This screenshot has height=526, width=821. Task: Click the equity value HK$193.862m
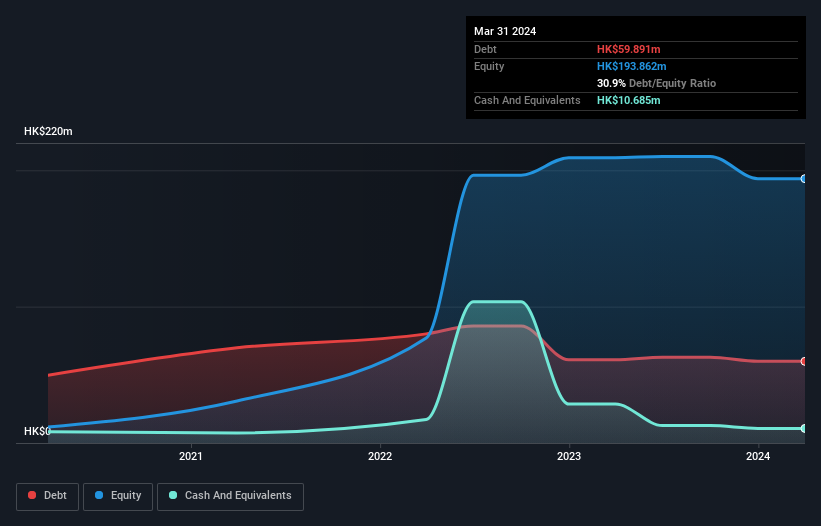[631, 66]
